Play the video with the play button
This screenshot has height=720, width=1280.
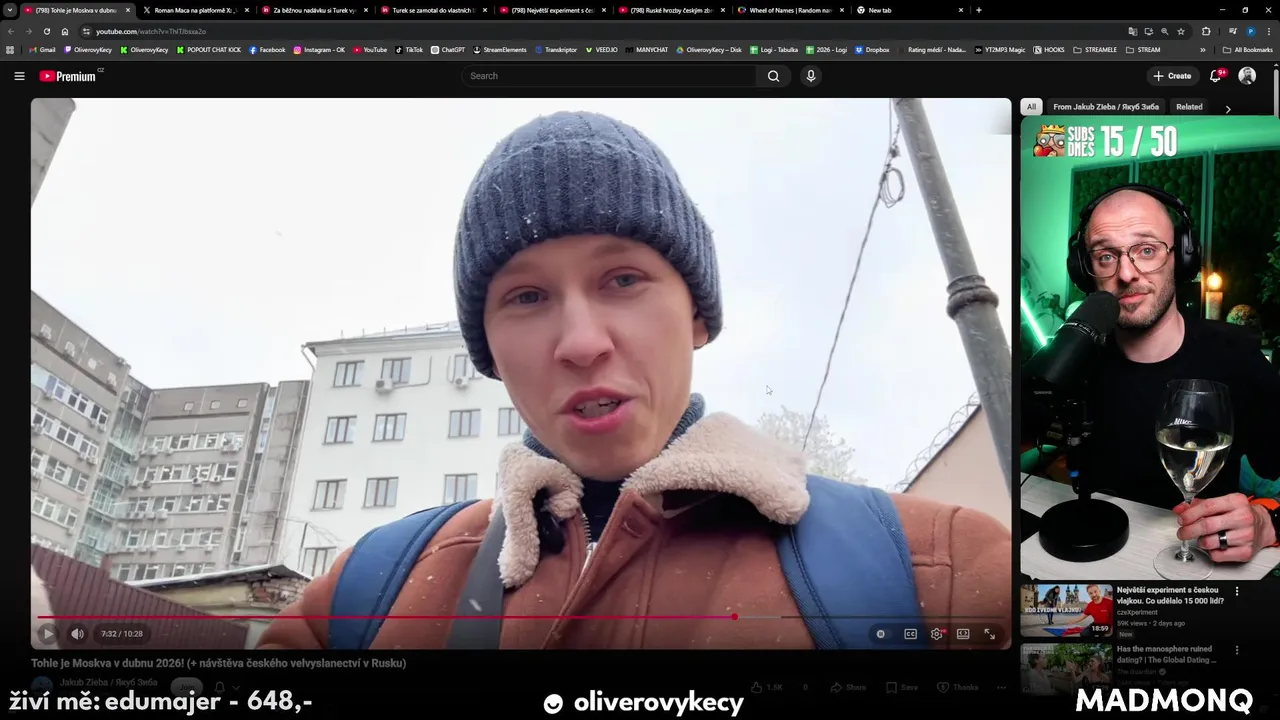coord(48,634)
